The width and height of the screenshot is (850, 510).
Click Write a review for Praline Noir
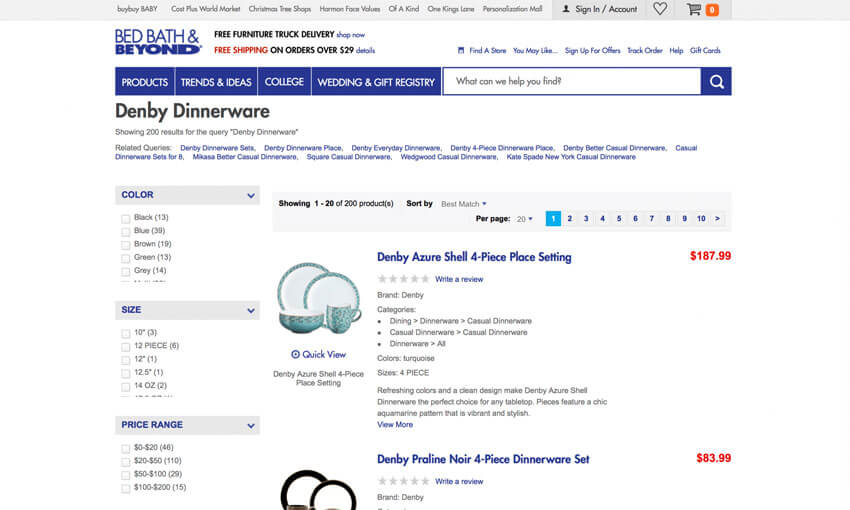tap(459, 481)
